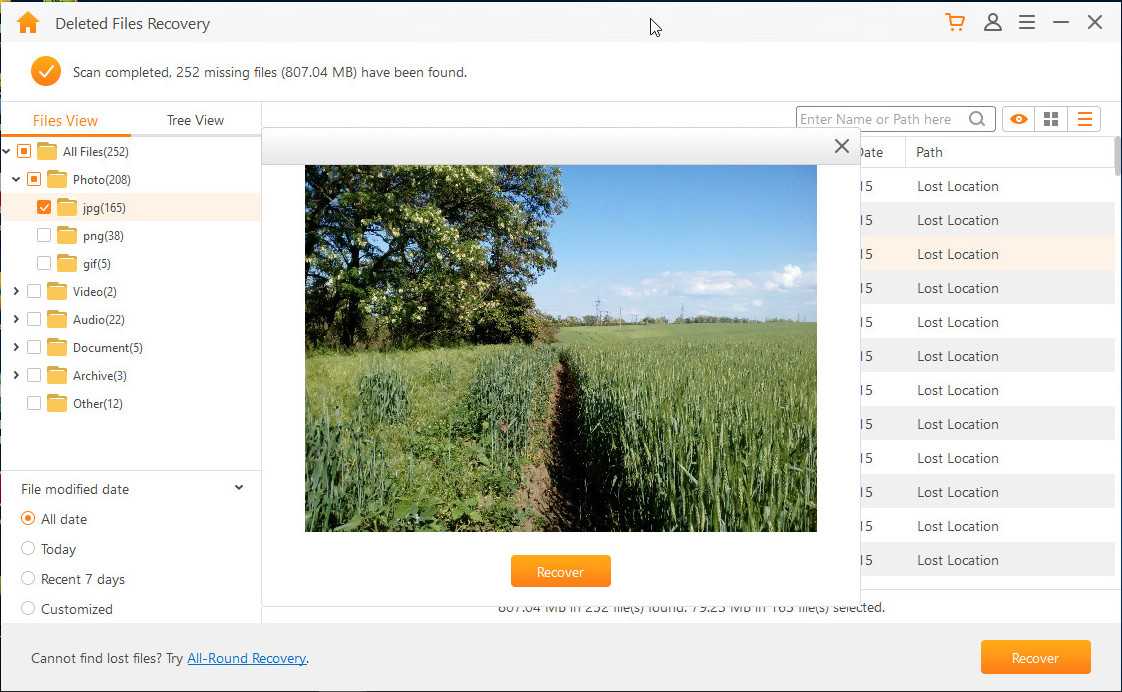Check the png(38) folder checkbox
The width and height of the screenshot is (1122, 692).
44,236
